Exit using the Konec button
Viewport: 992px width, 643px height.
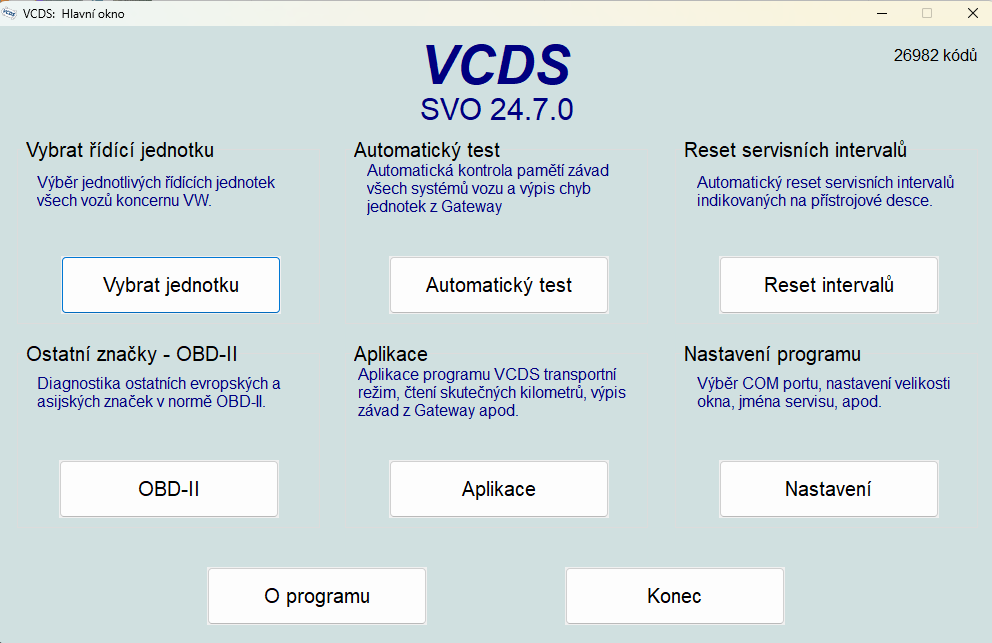click(x=674, y=596)
